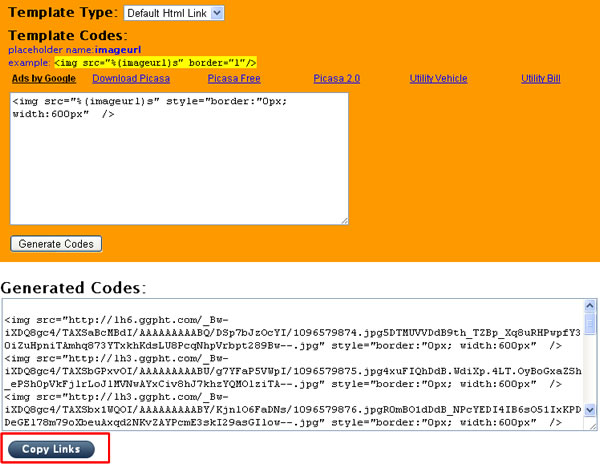Click the Ads by Google link
This screenshot has height=464, width=600.
click(44, 78)
